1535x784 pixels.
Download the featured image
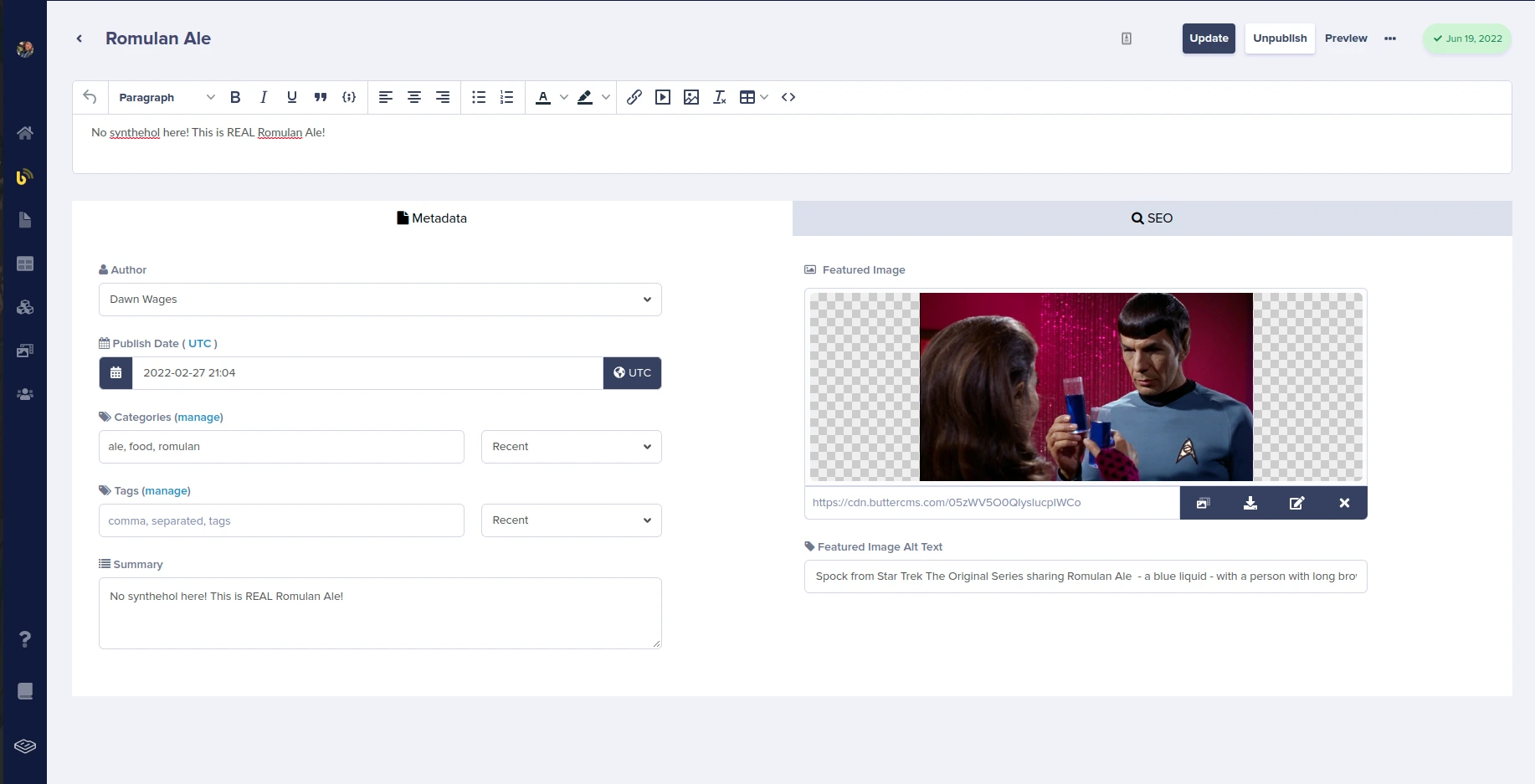point(1250,503)
